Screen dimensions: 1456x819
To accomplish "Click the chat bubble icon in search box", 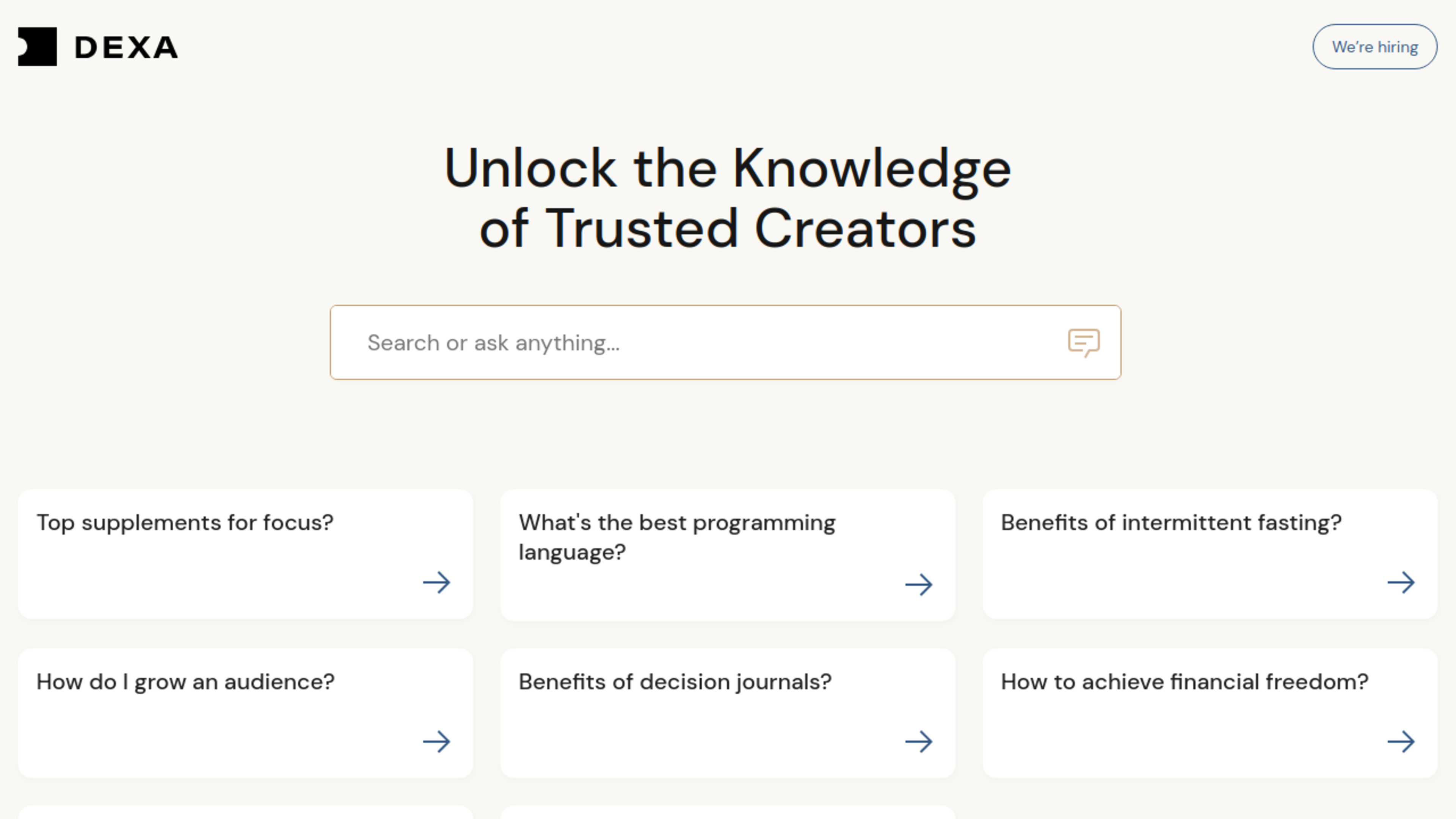I will (x=1084, y=342).
